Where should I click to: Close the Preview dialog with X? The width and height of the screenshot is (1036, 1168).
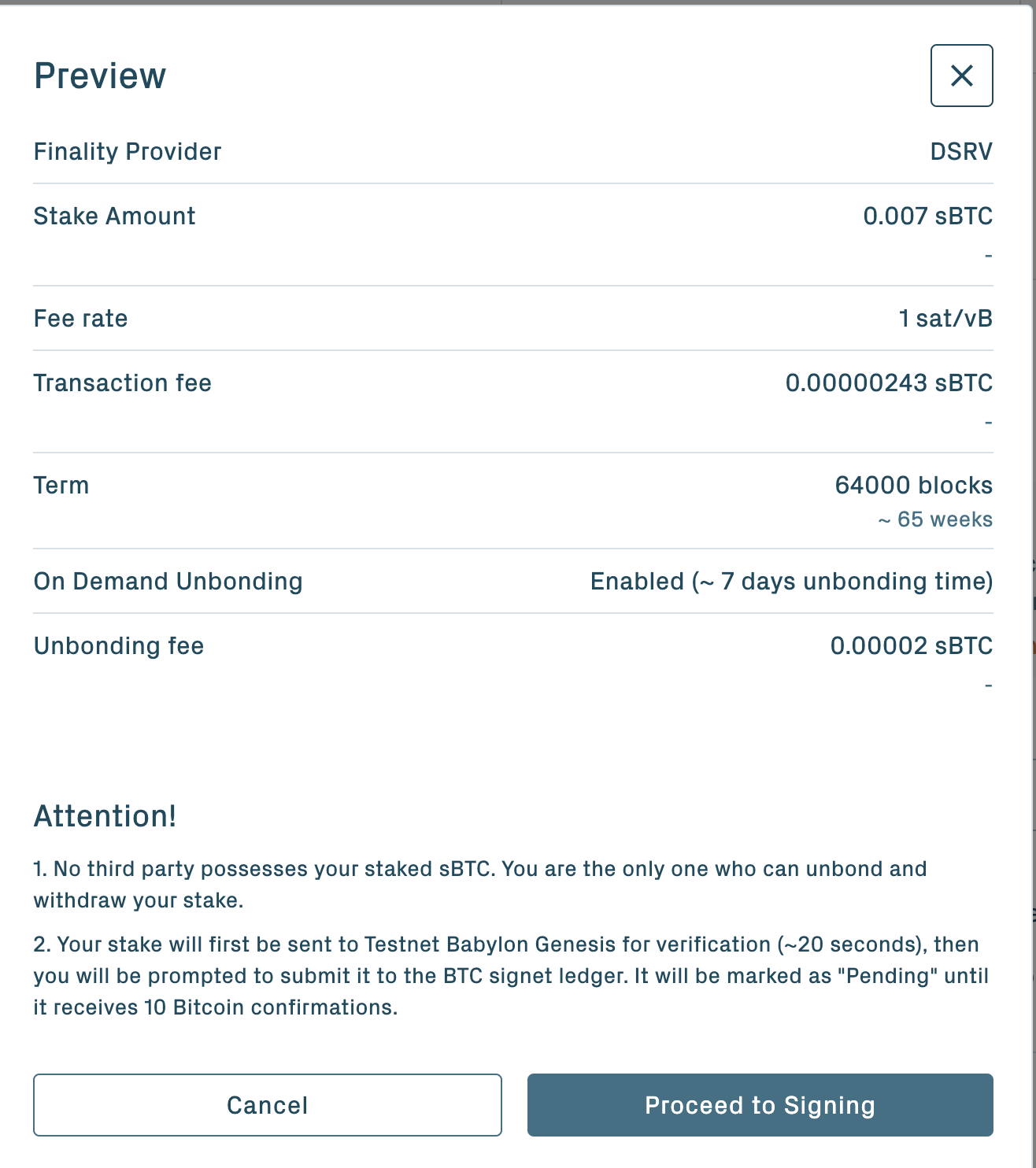click(x=961, y=76)
